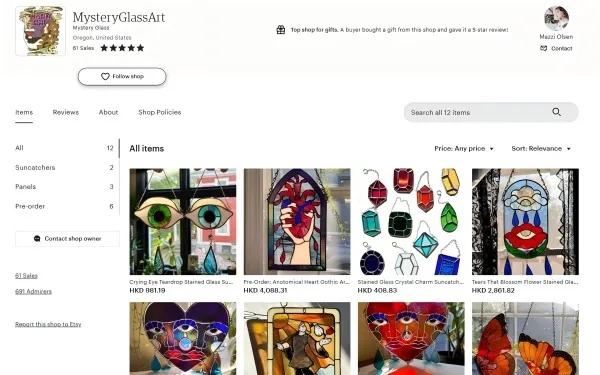The height and width of the screenshot is (375, 600).
Task: Click the five-star rating
Action: pyautogui.click(x=122, y=48)
